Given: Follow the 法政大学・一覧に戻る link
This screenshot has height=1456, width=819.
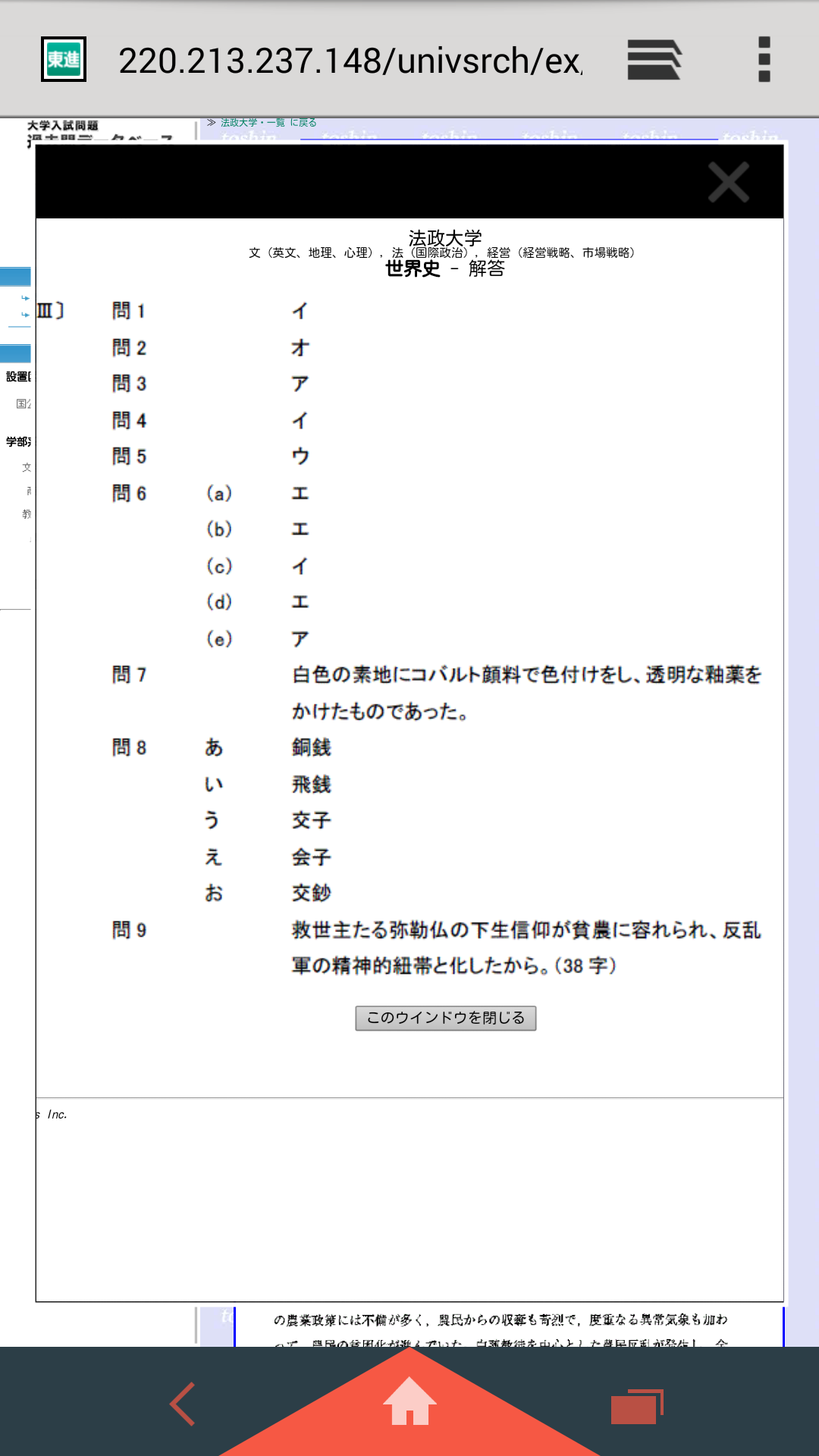Looking at the screenshot, I should click(x=268, y=123).
